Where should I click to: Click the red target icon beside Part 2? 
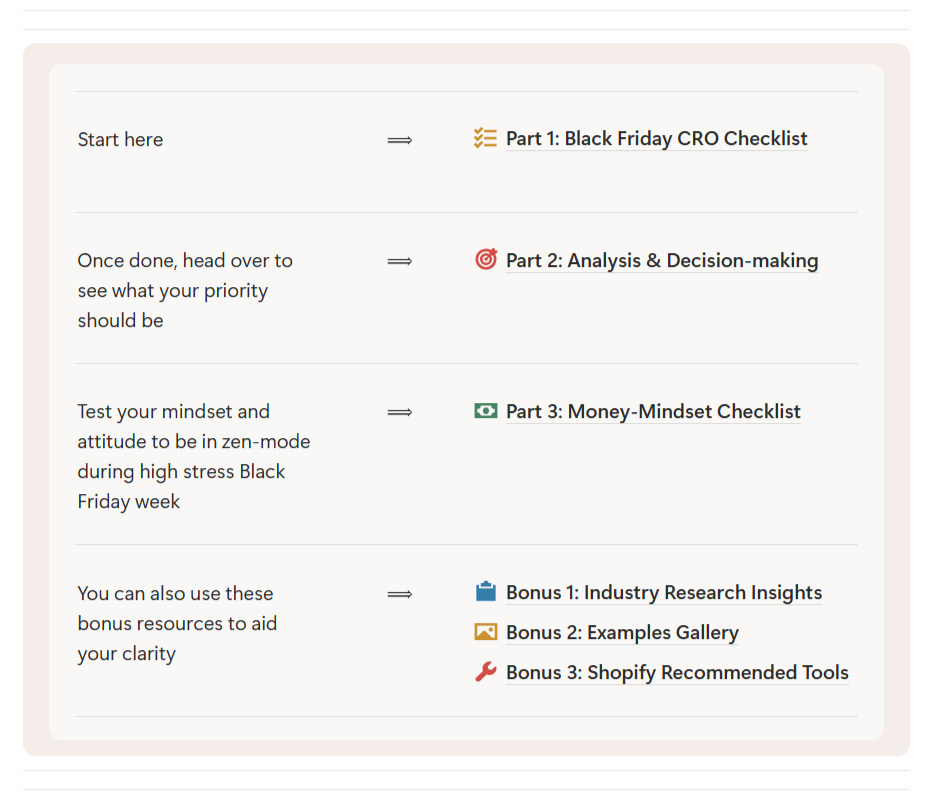(486, 260)
